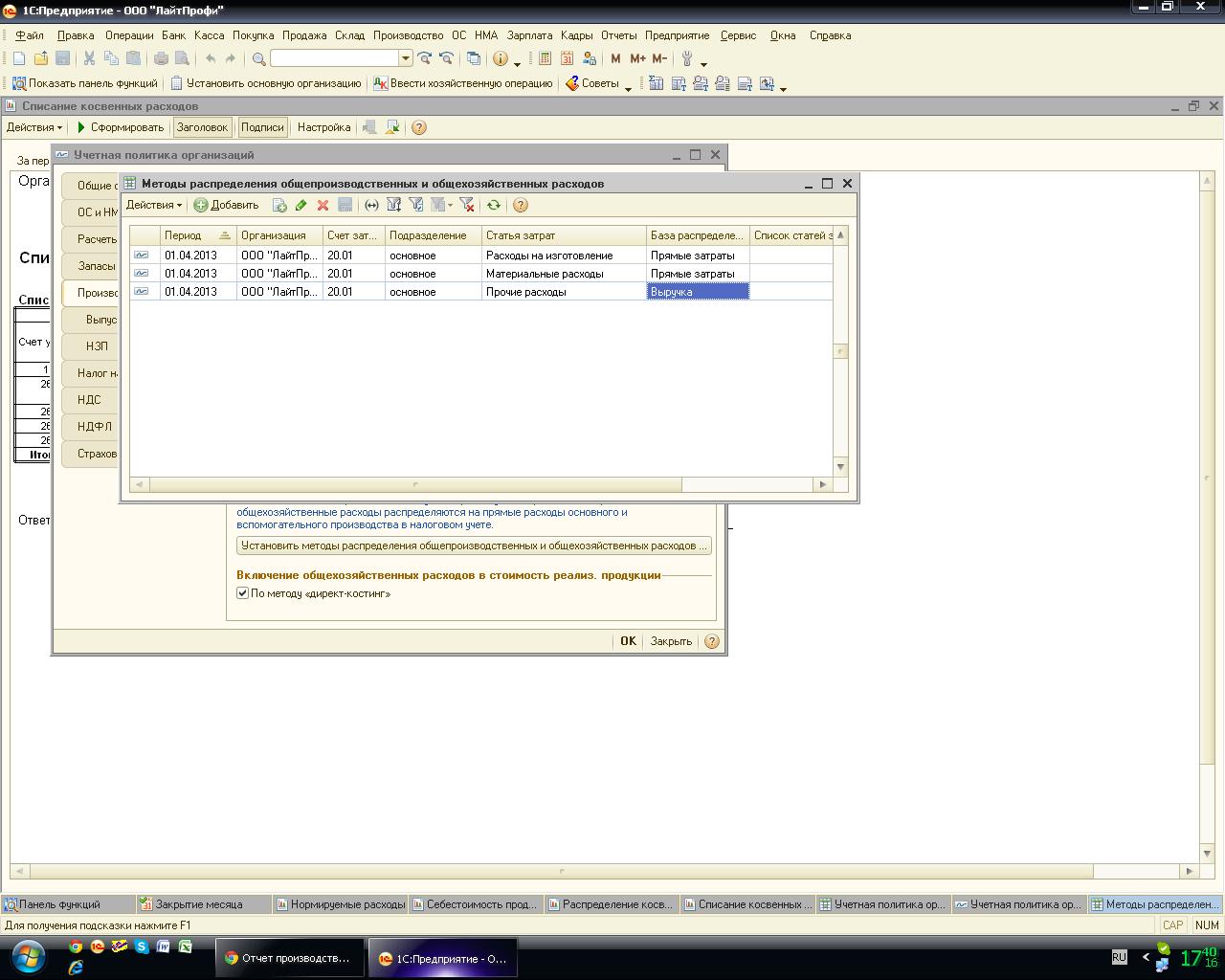Click the add-by-copy document icon
Screen dimensions: 1225x980
(x=279, y=205)
